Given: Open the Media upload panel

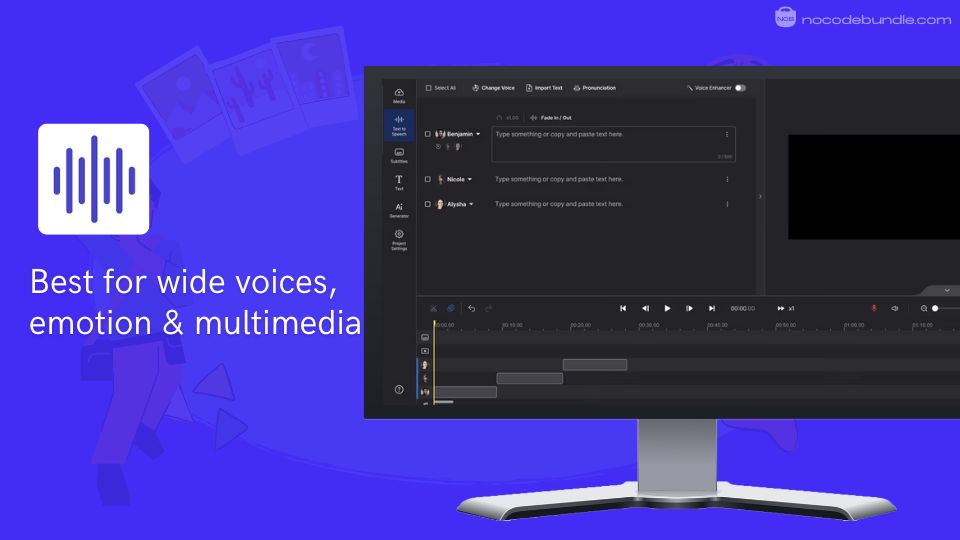Looking at the screenshot, I should [x=399, y=96].
